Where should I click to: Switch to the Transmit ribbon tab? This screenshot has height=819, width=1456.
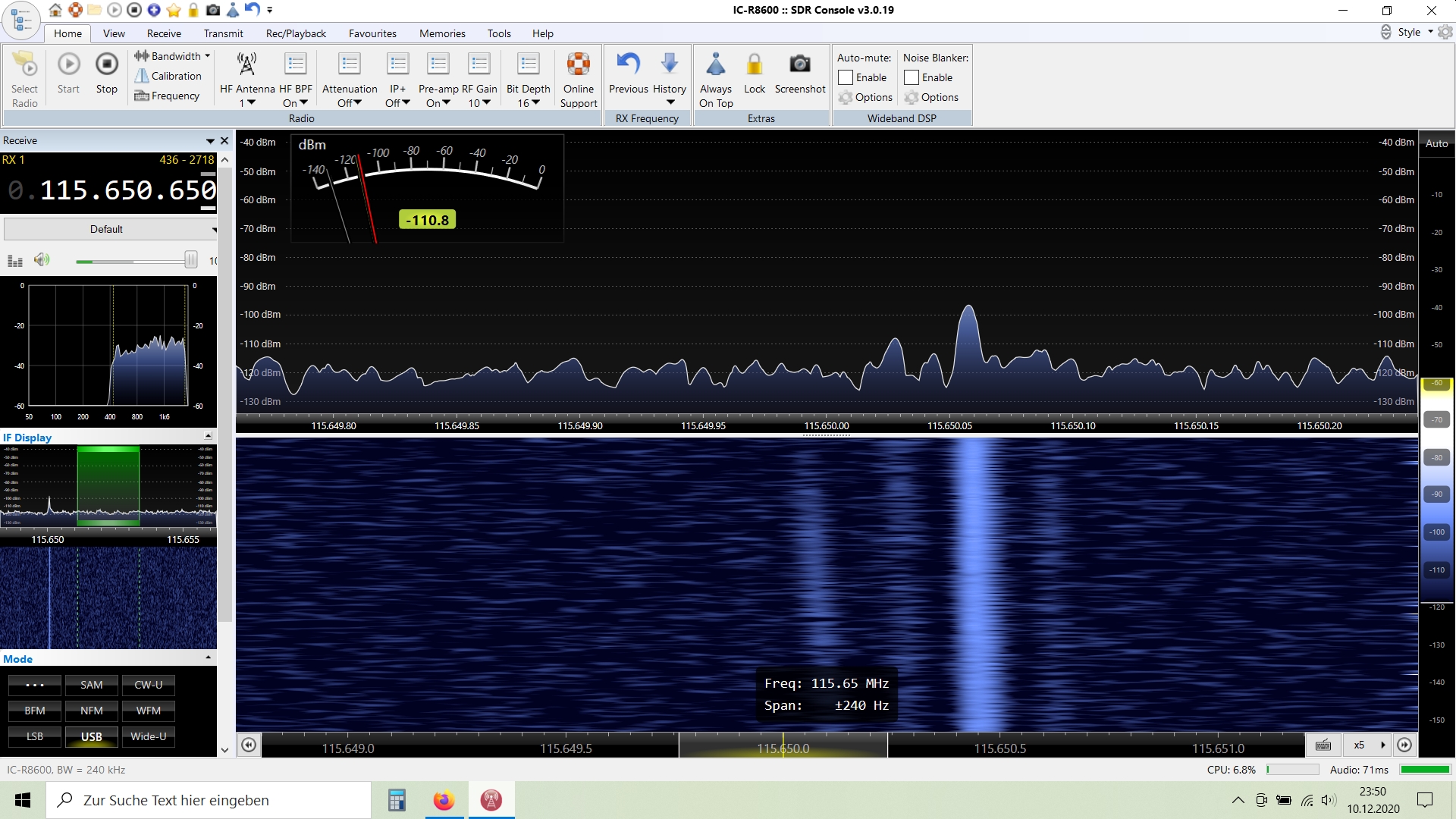click(224, 33)
